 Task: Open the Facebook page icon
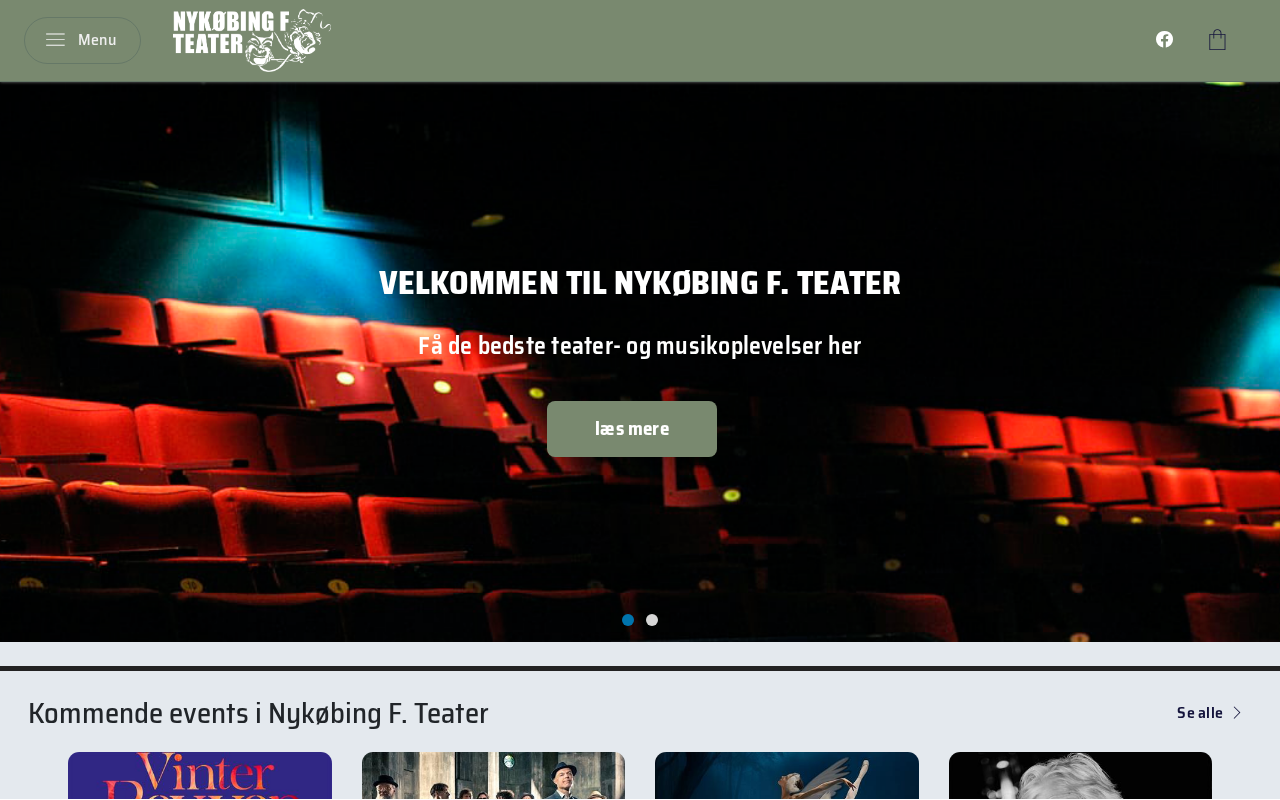(x=1164, y=39)
